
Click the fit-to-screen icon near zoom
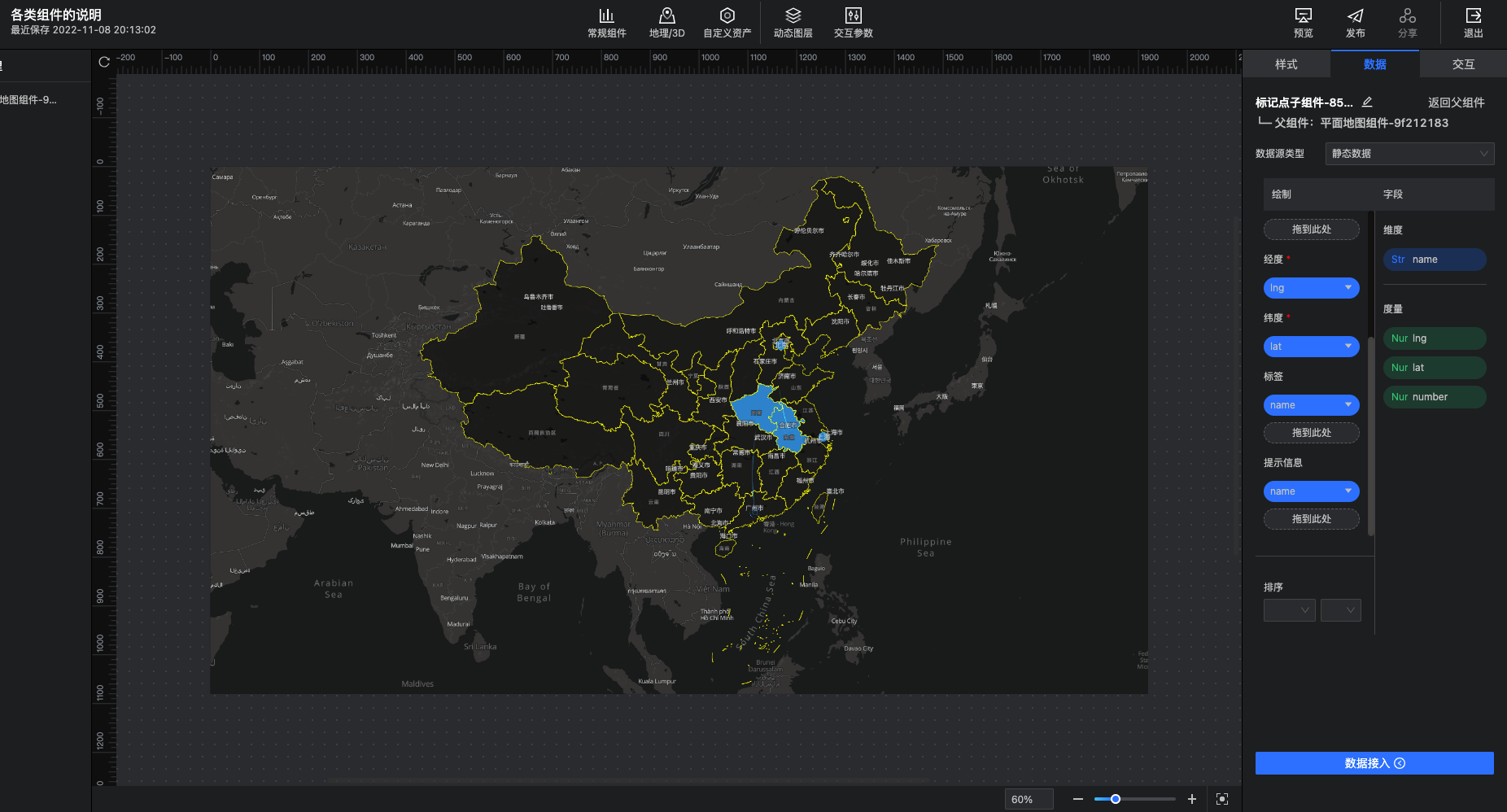point(1221,799)
